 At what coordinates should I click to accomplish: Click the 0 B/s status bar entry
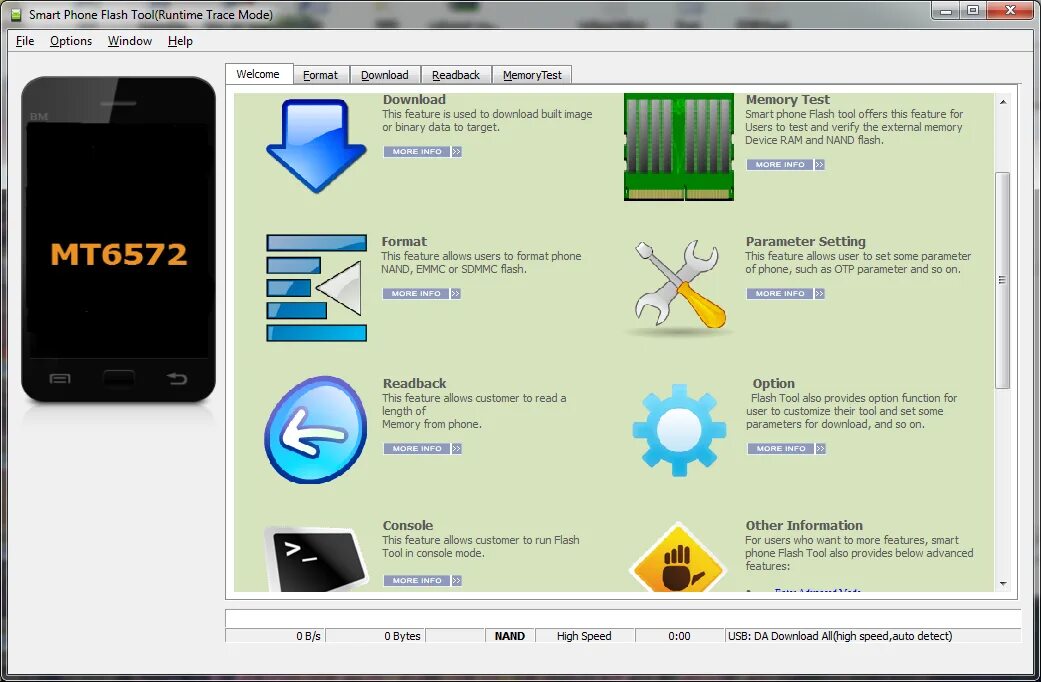[276, 636]
